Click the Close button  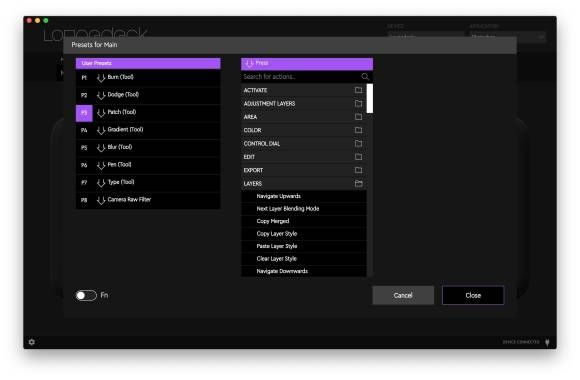473,295
